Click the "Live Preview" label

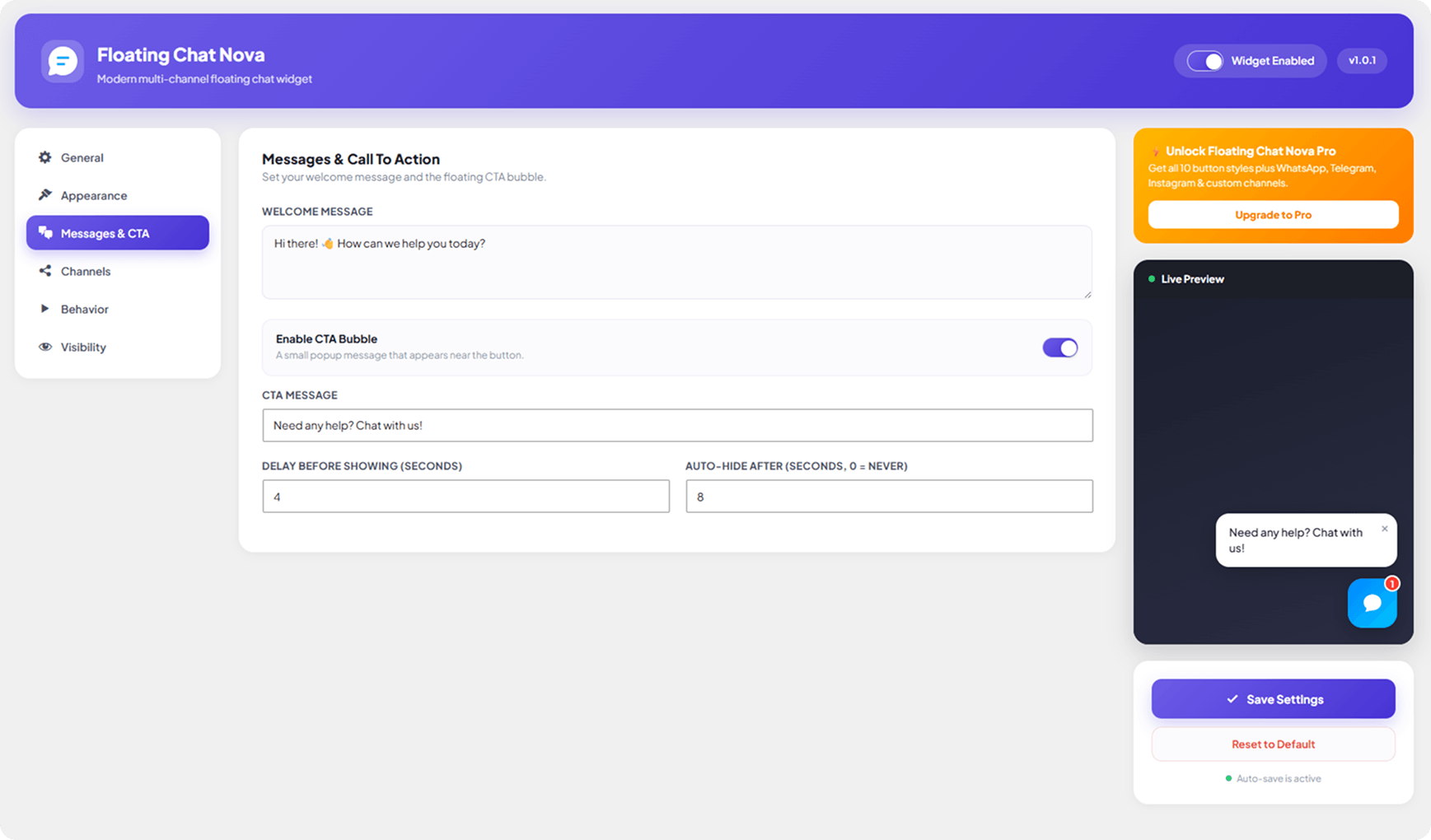(1192, 279)
